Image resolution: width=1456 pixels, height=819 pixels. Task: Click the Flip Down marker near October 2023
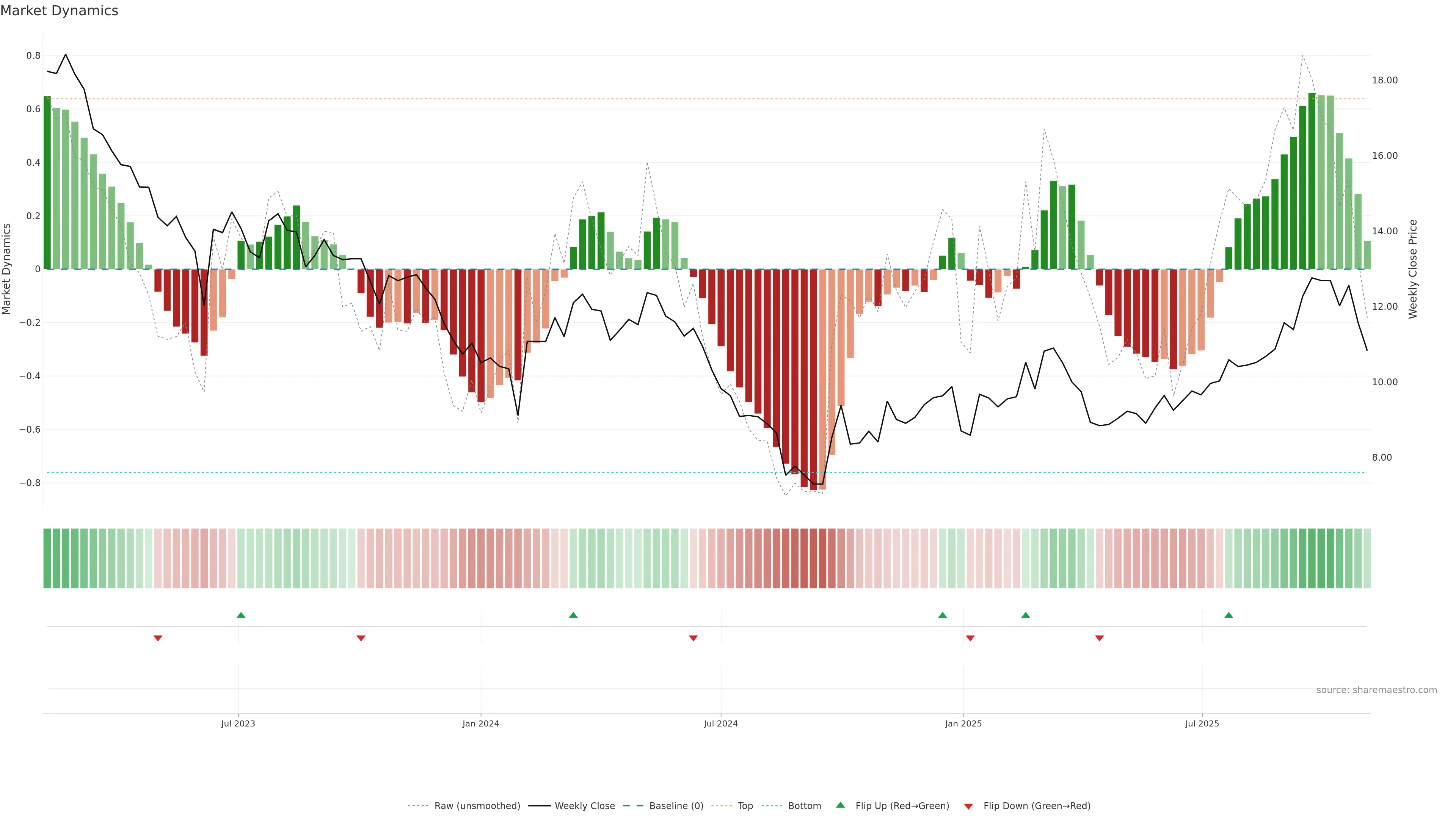361,638
